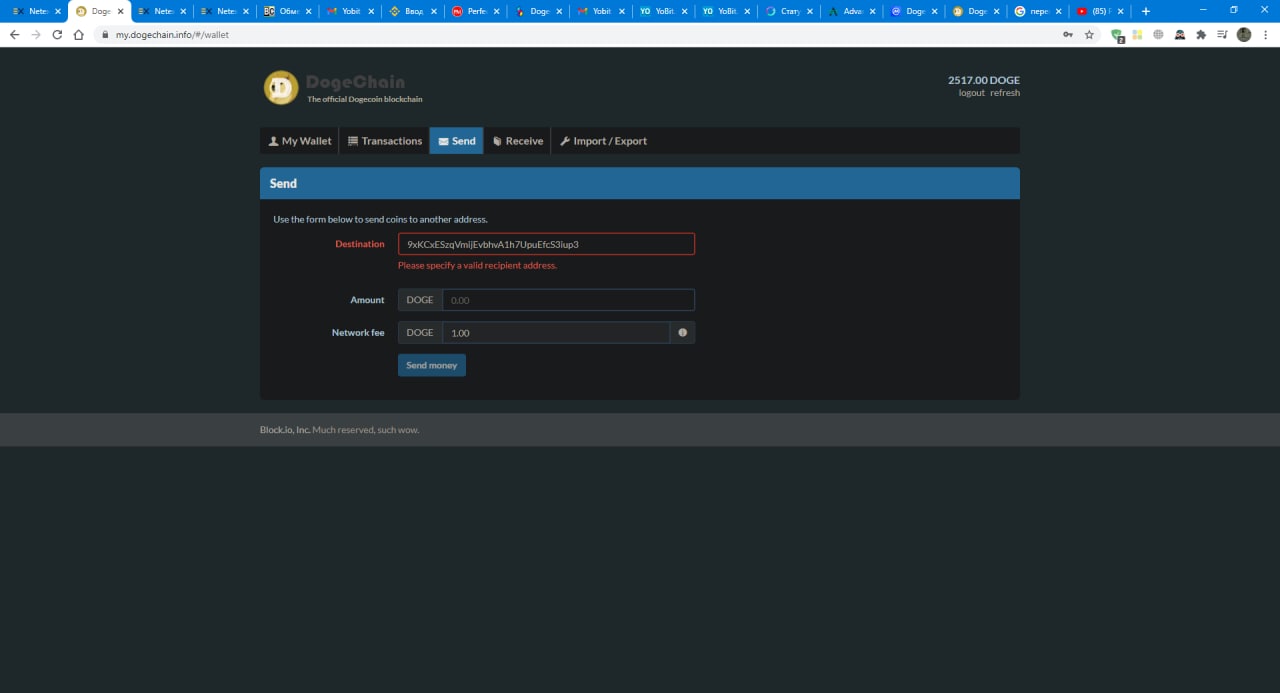Click the browser address bar URL
The height and width of the screenshot is (693, 1280).
(x=172, y=34)
